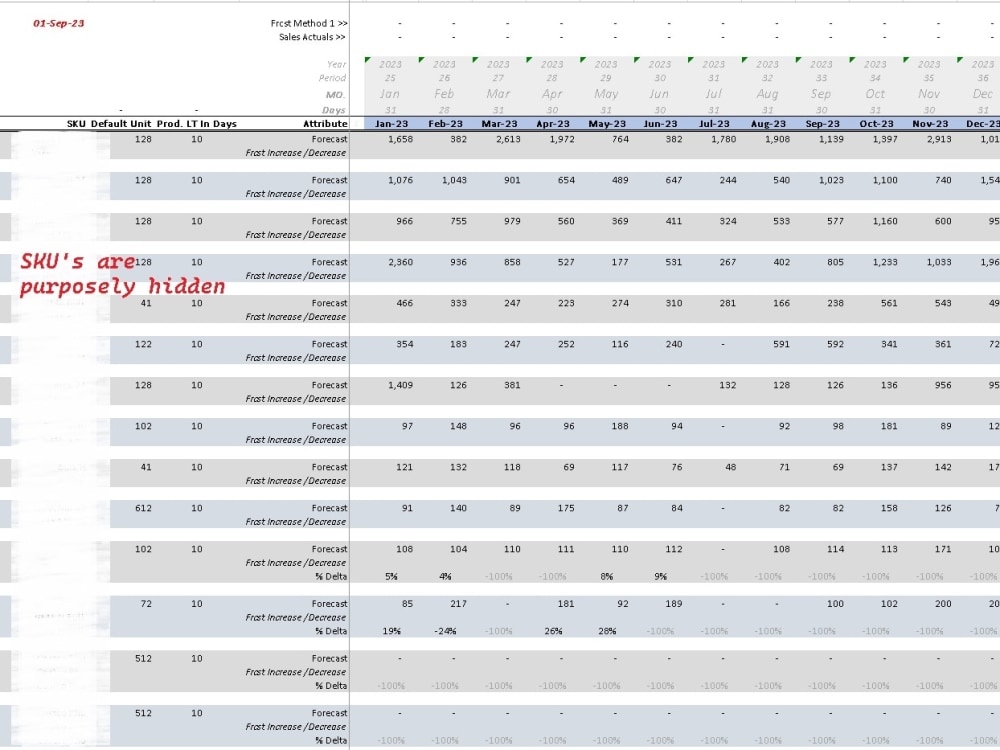1000x750 pixels.
Task: Select forecast value 354
Action: [x=404, y=344]
